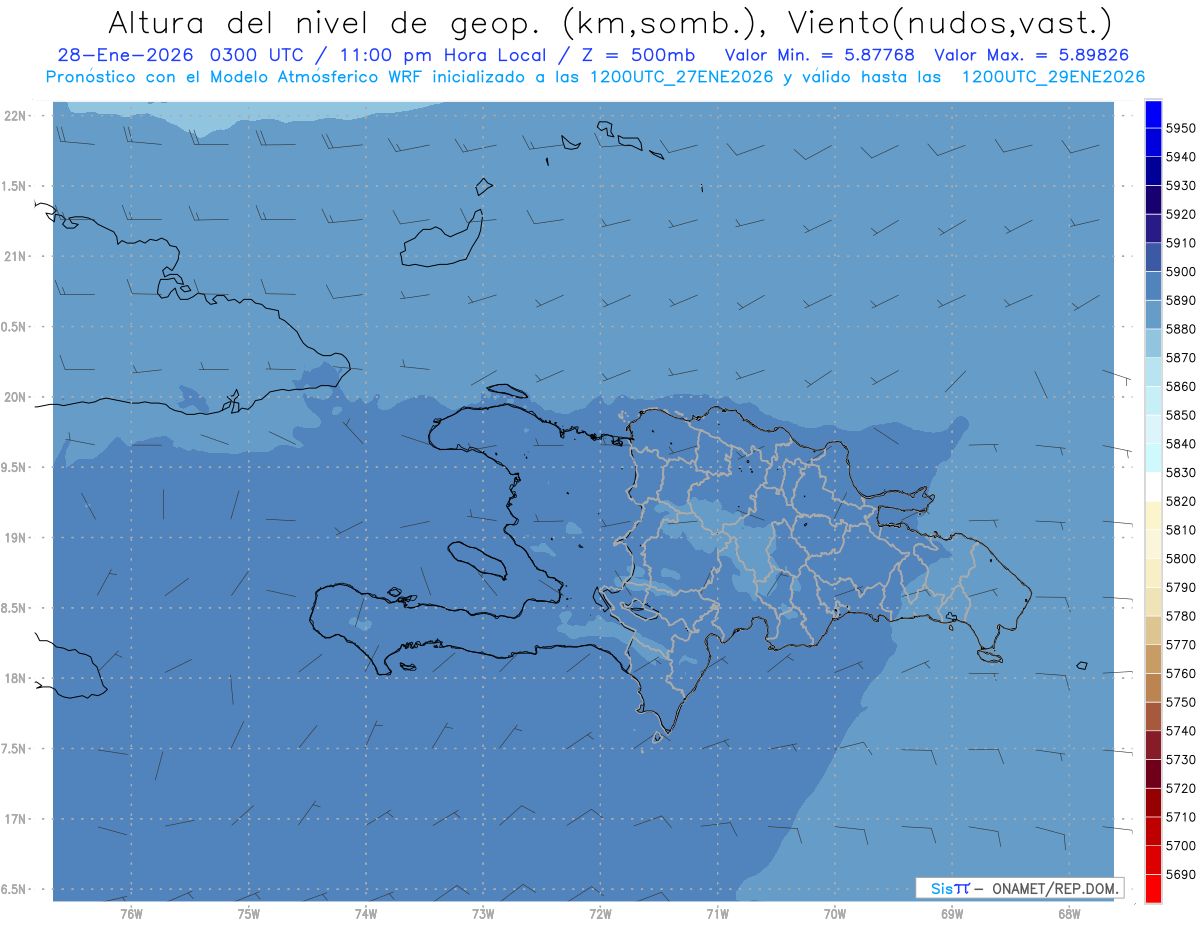Select the valid-until time "1200UTC_29ENE2026"
Image resolution: width=1200 pixels, height=927 pixels.
click(x=1053, y=77)
